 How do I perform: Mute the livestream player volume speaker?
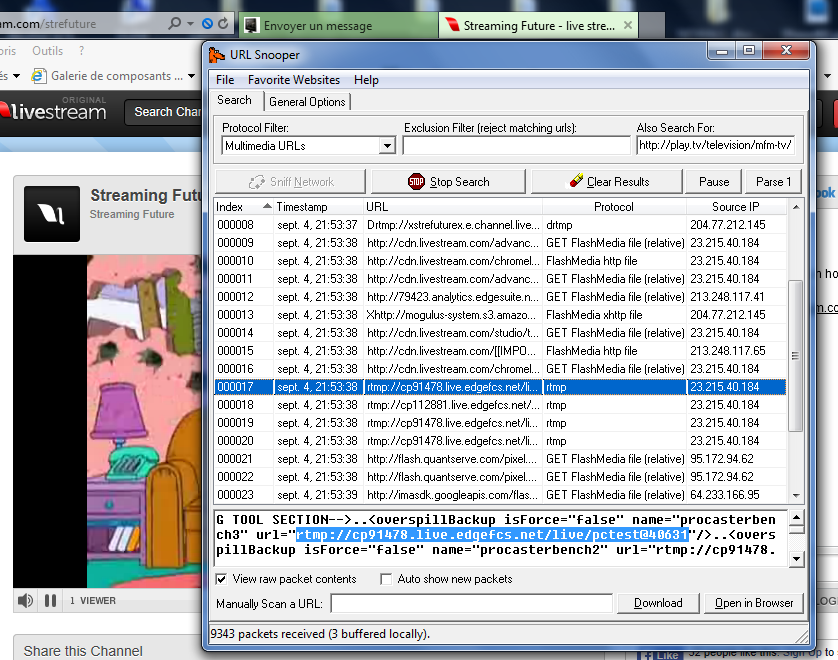(25, 601)
